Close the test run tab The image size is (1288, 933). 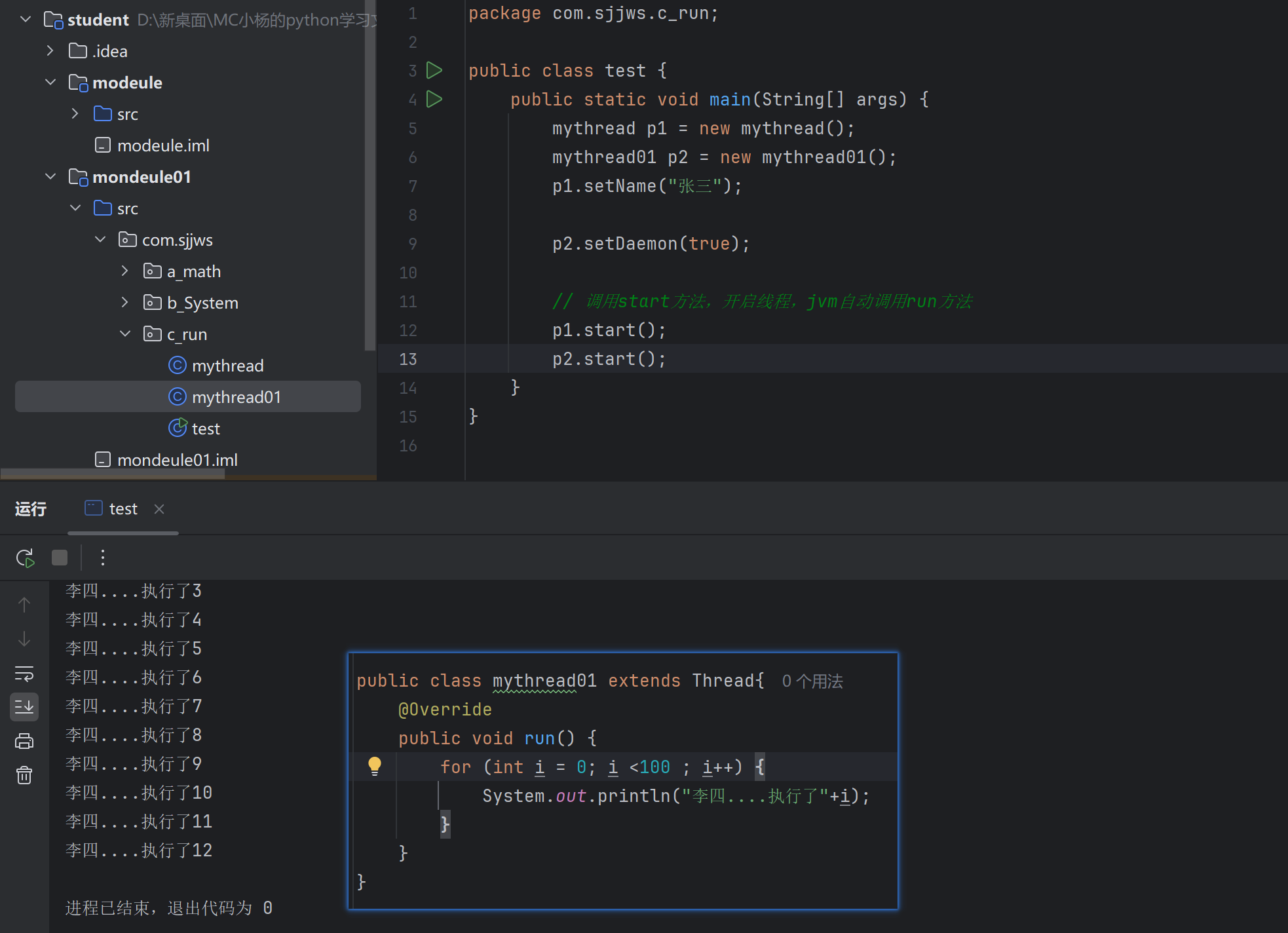click(x=159, y=509)
